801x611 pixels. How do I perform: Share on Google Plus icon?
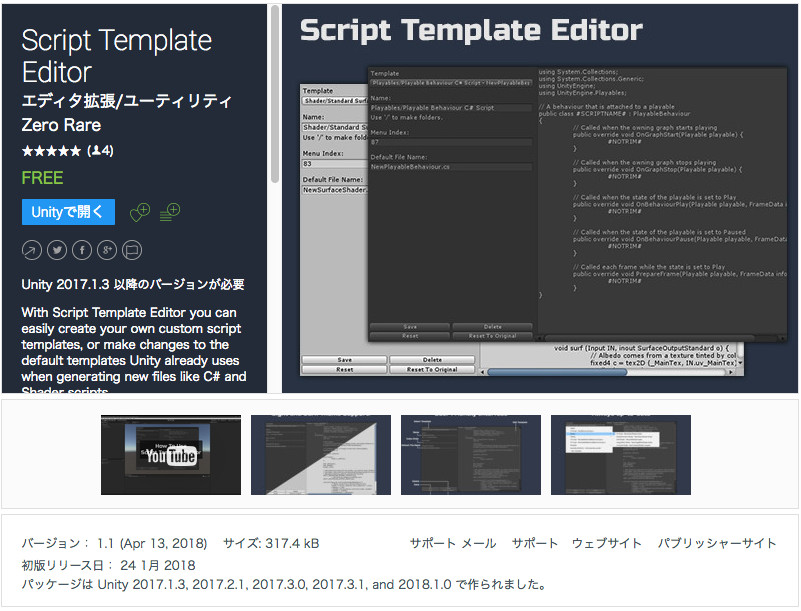107,250
